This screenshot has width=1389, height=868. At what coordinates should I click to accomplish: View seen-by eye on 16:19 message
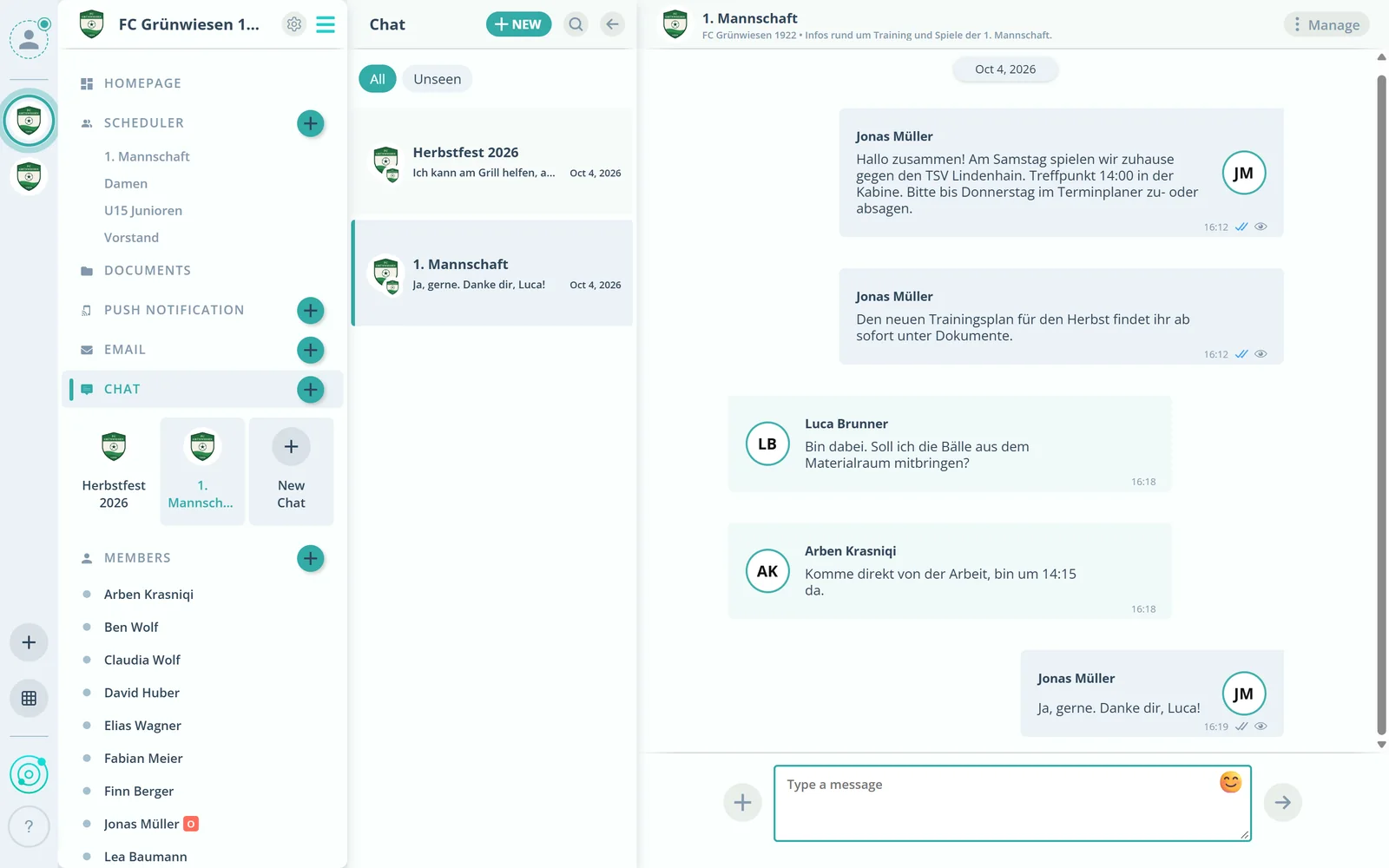coord(1261,727)
